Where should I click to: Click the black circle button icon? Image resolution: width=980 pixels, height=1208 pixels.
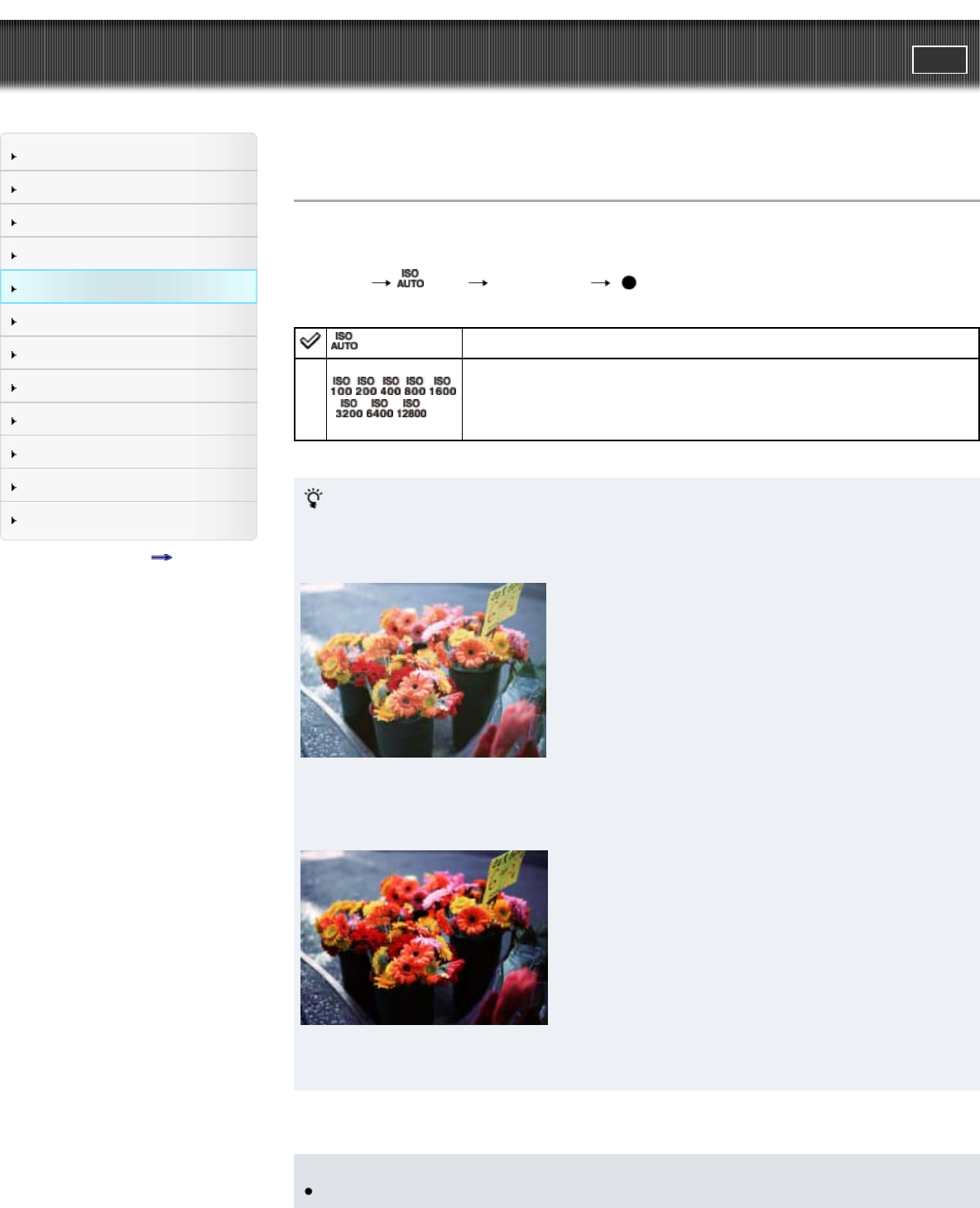pos(629,282)
